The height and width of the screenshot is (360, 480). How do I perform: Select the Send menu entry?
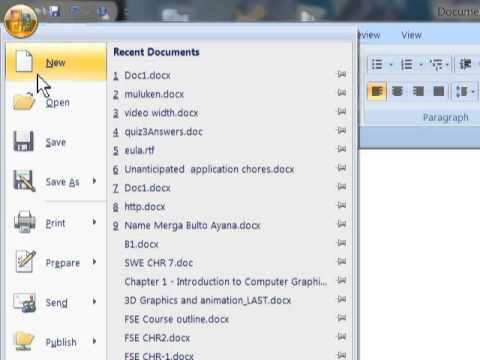click(x=56, y=302)
